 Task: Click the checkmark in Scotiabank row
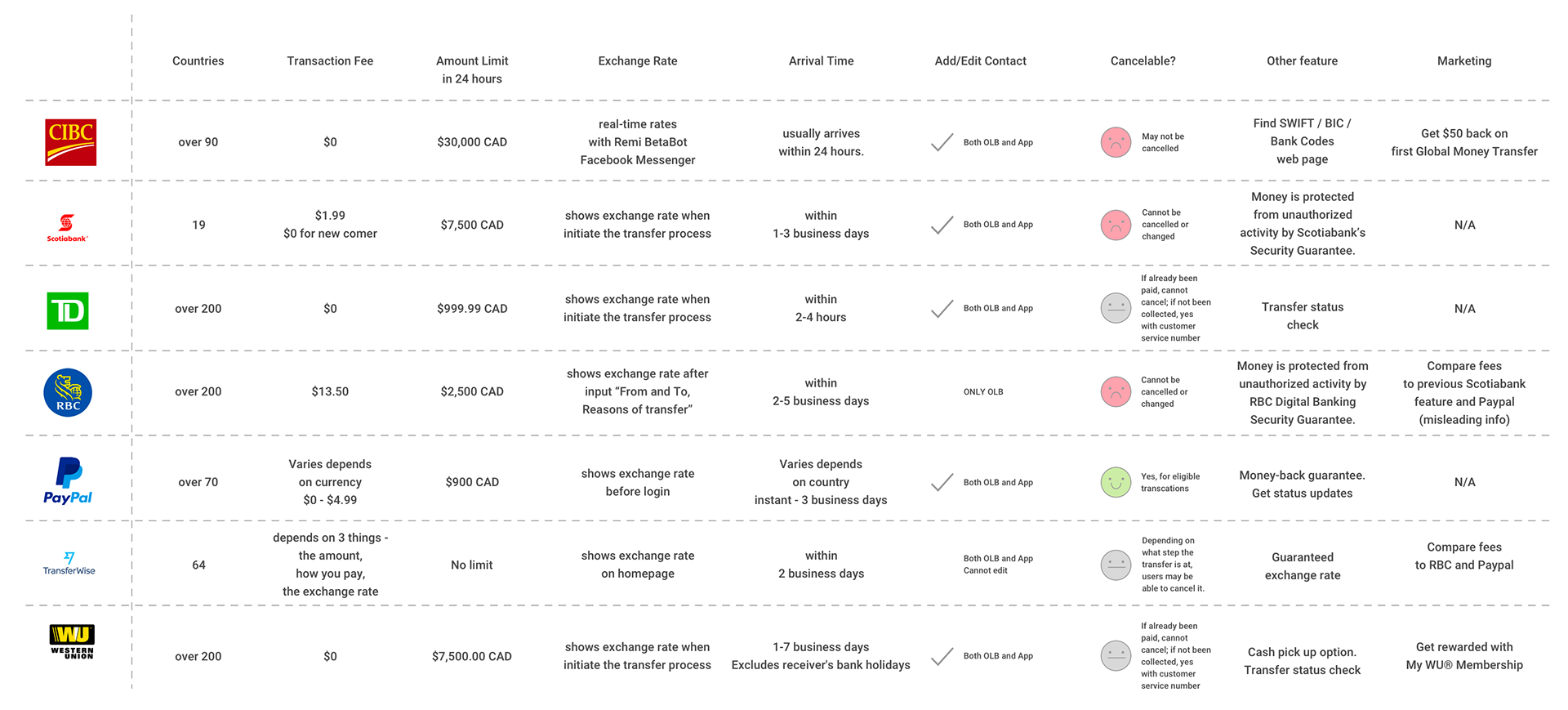(x=942, y=225)
